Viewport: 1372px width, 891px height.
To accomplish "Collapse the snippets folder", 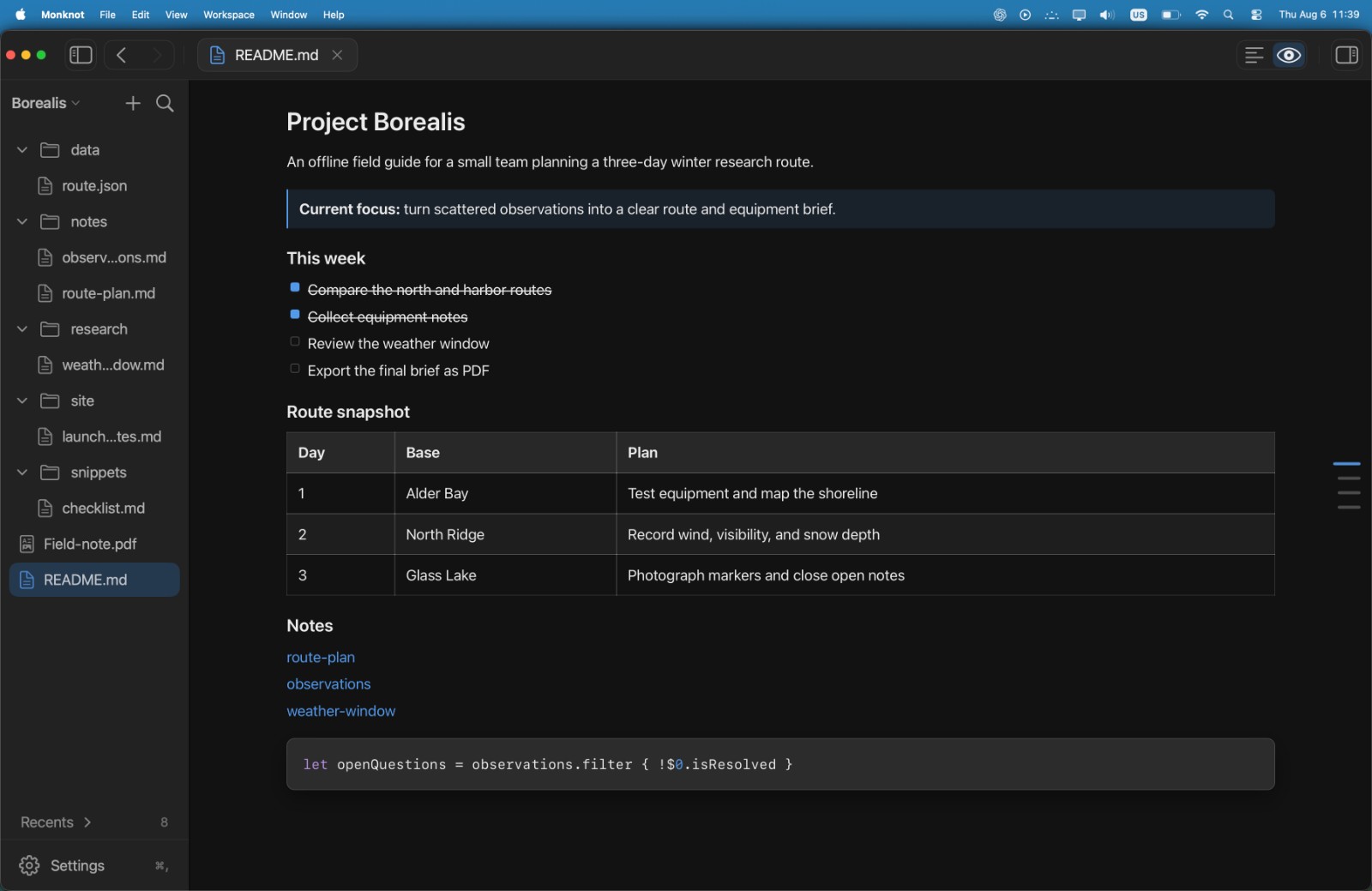I will 22,472.
